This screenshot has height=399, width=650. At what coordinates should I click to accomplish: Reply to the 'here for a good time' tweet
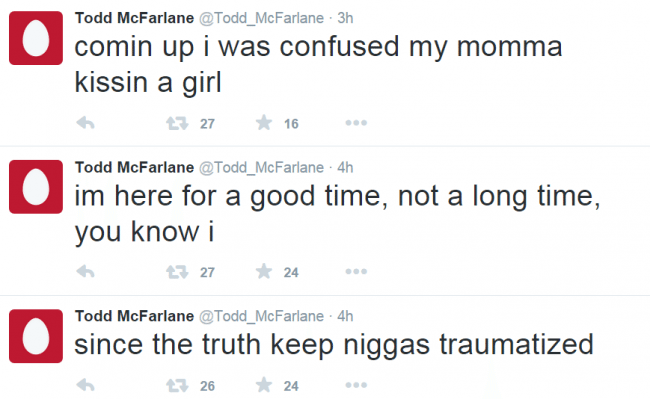(x=86, y=272)
